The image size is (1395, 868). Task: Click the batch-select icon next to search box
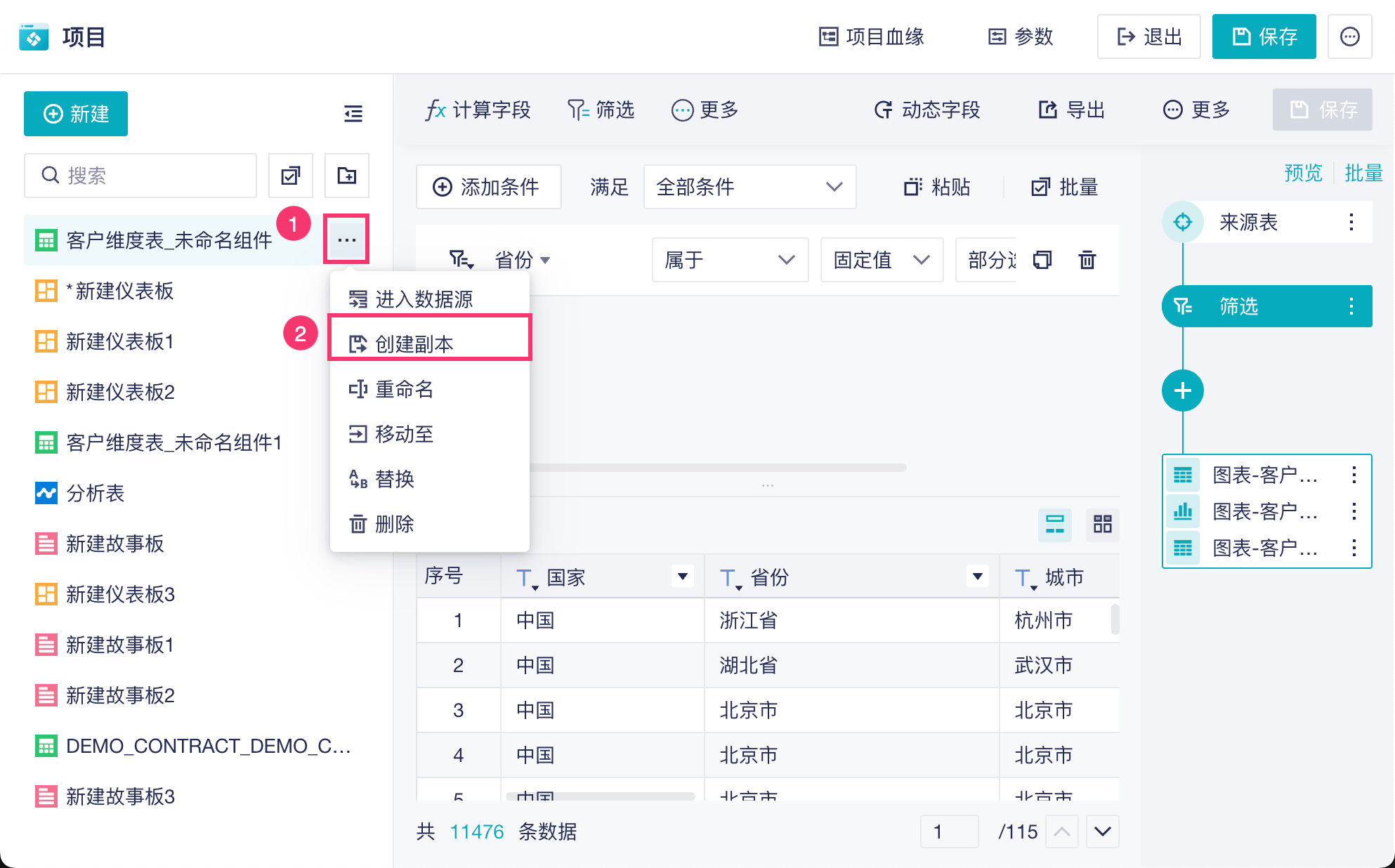[x=291, y=176]
